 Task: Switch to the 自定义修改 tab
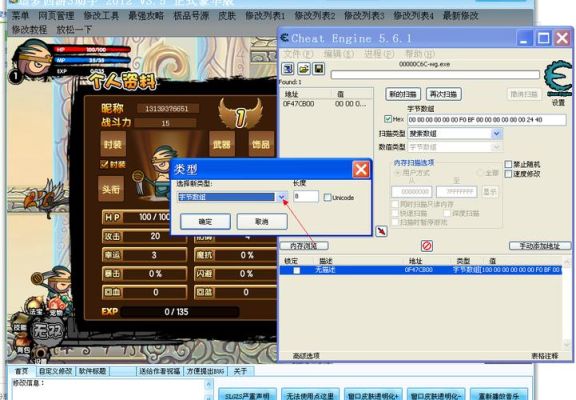click(55, 371)
